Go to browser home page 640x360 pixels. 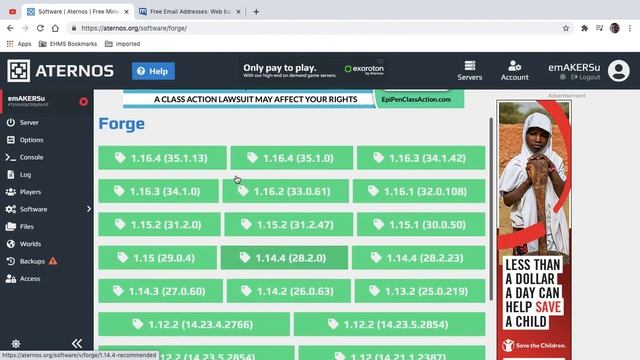(x=55, y=28)
